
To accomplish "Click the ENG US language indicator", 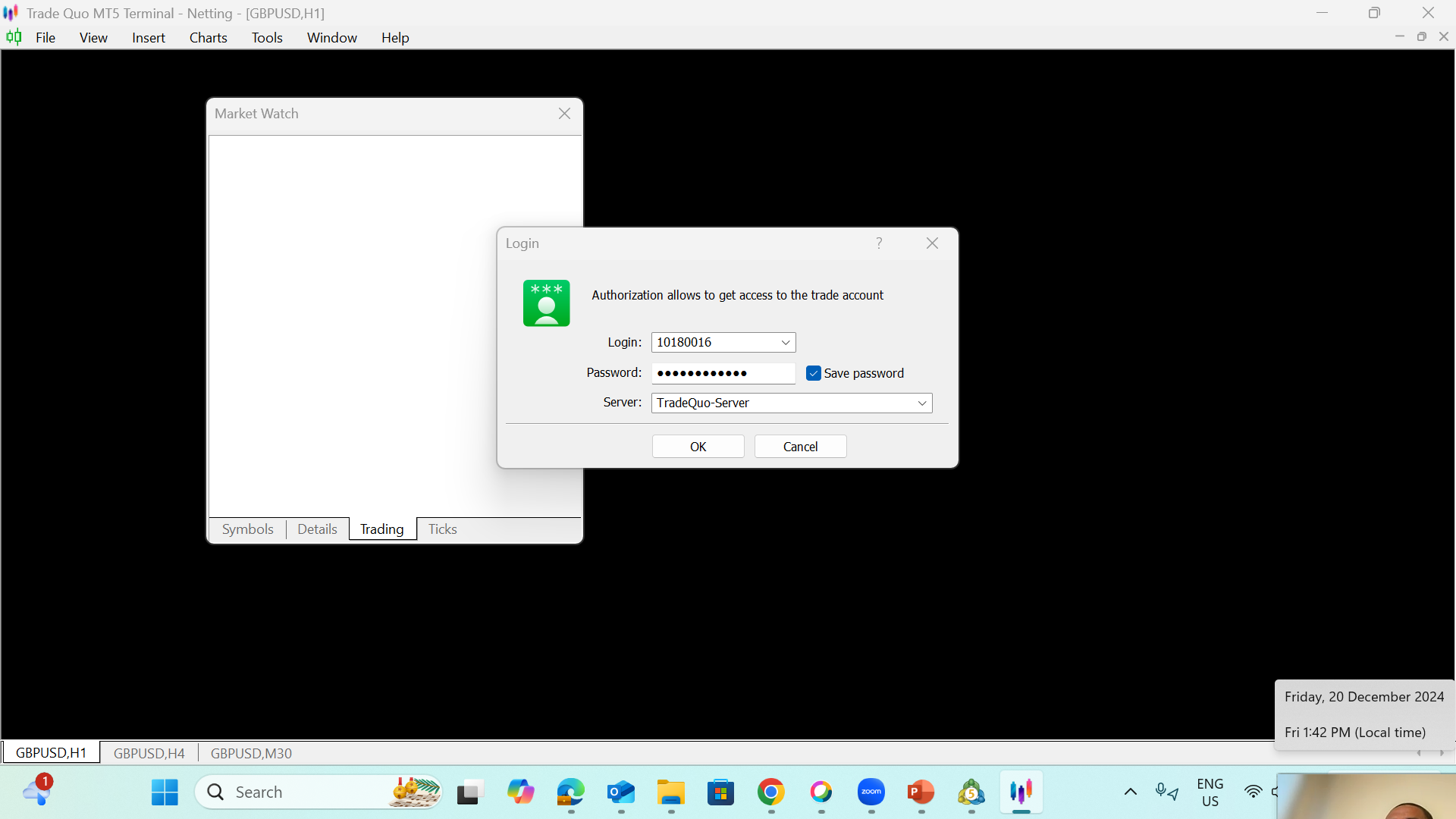I will 1210,792.
